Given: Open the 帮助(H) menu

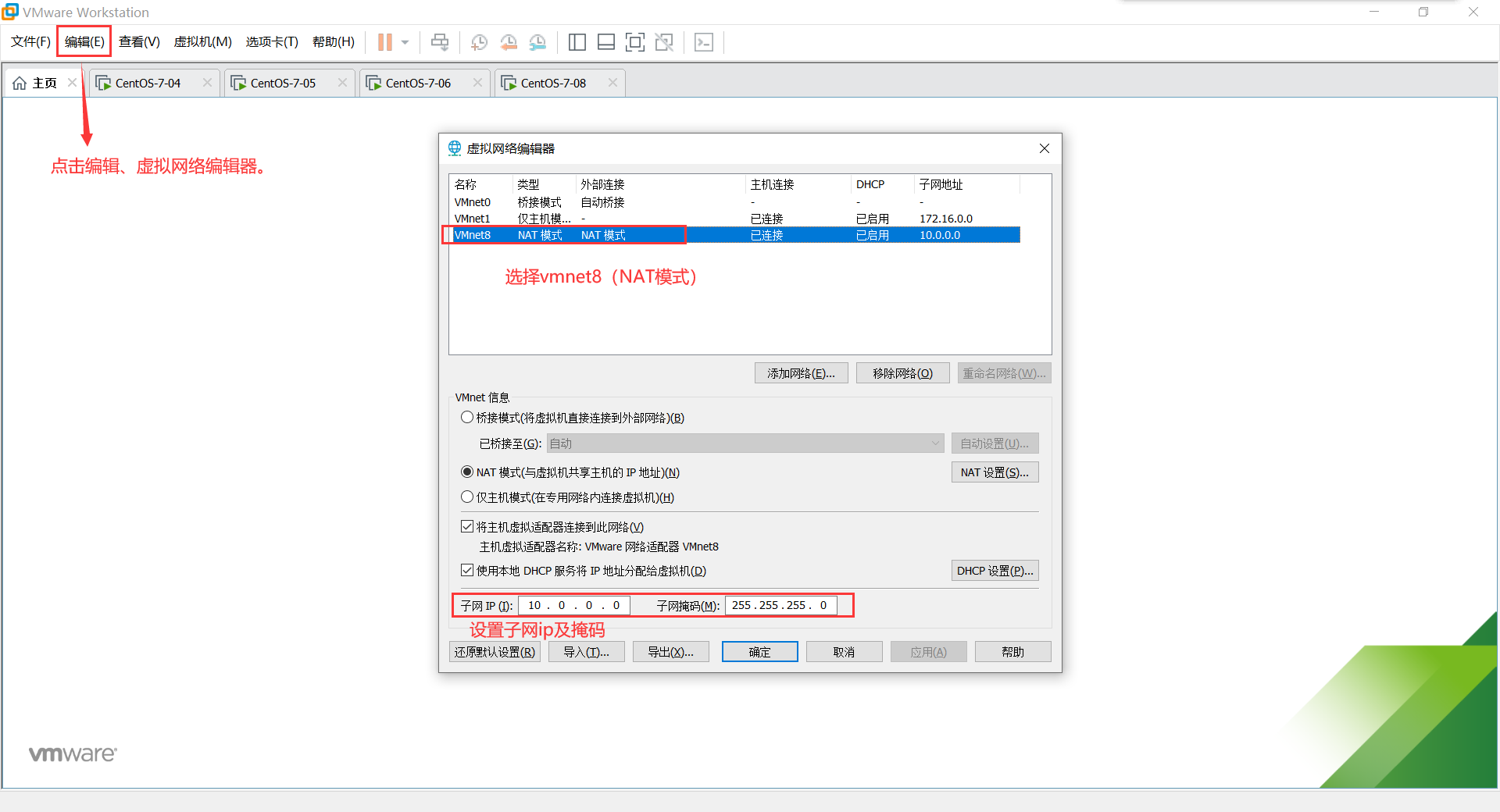Looking at the screenshot, I should click(x=334, y=41).
